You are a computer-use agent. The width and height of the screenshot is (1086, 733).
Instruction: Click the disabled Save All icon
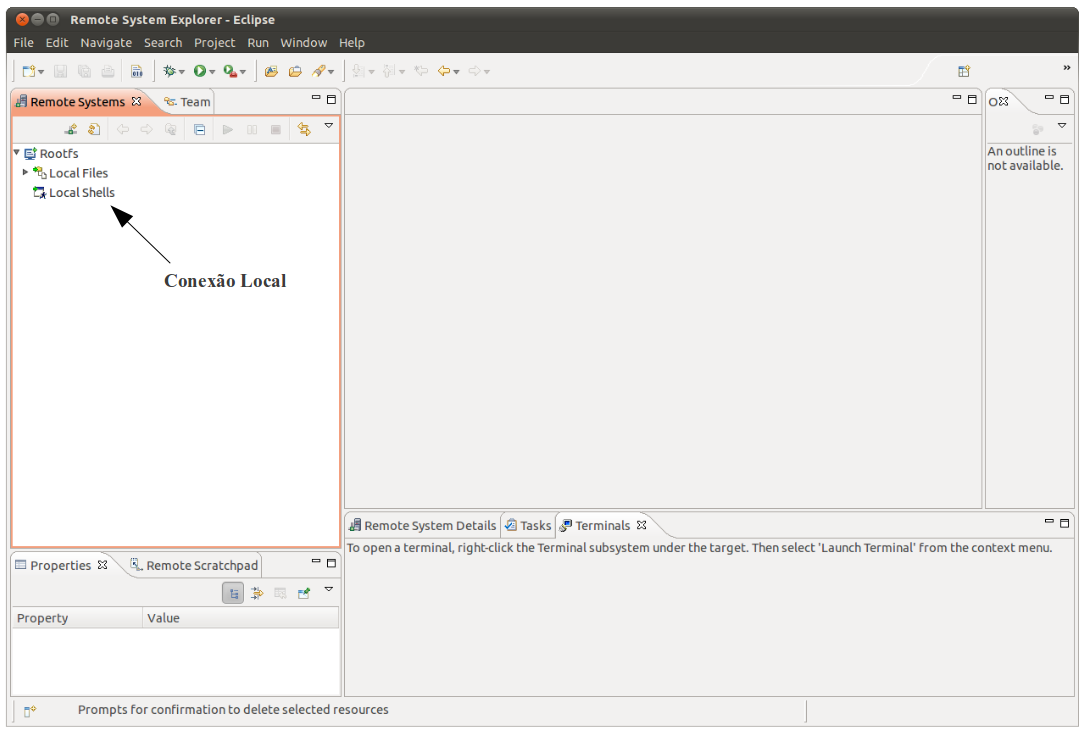click(x=84, y=71)
